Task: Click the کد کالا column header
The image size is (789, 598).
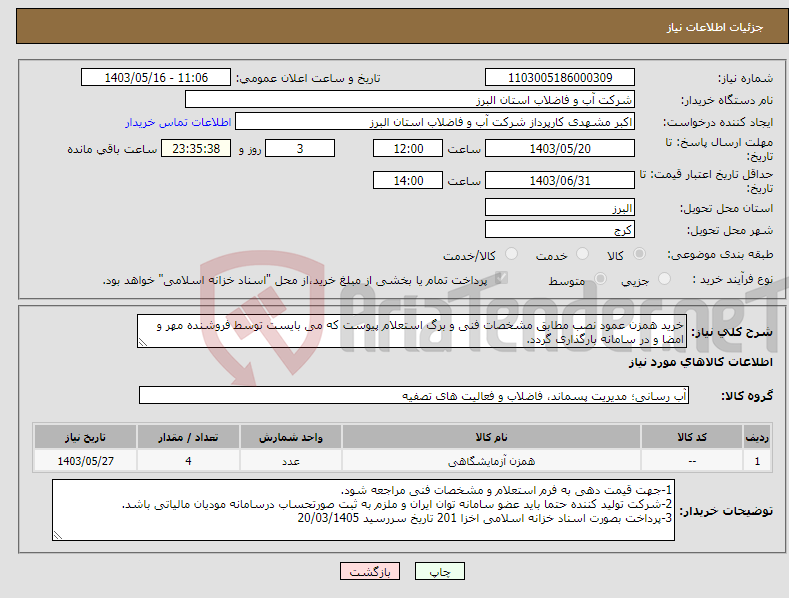Action: click(x=692, y=437)
